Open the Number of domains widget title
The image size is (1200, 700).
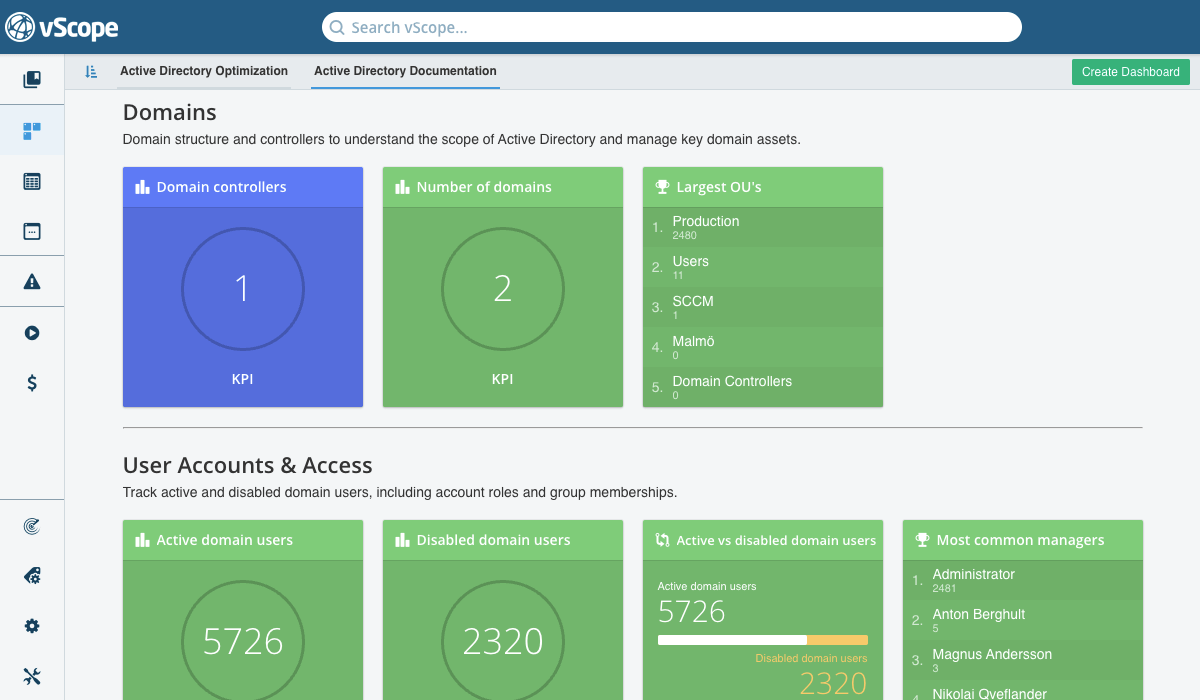(484, 187)
